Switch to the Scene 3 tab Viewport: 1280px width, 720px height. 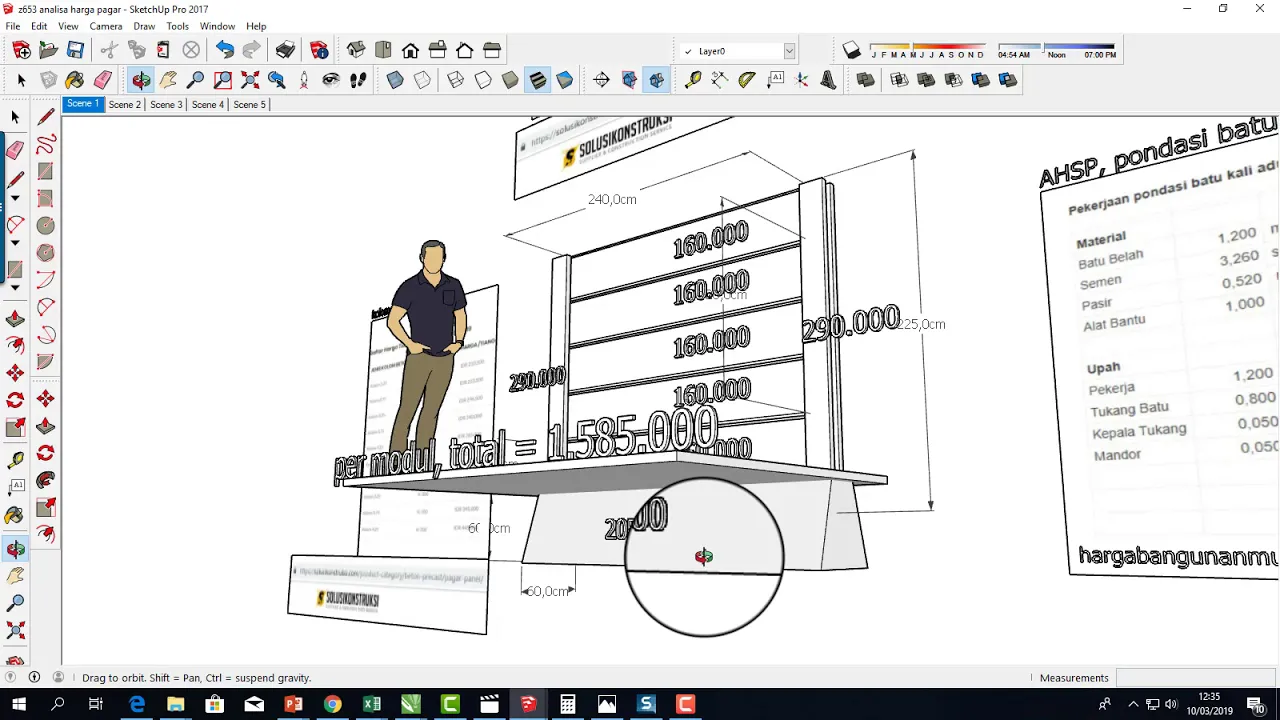coord(166,104)
